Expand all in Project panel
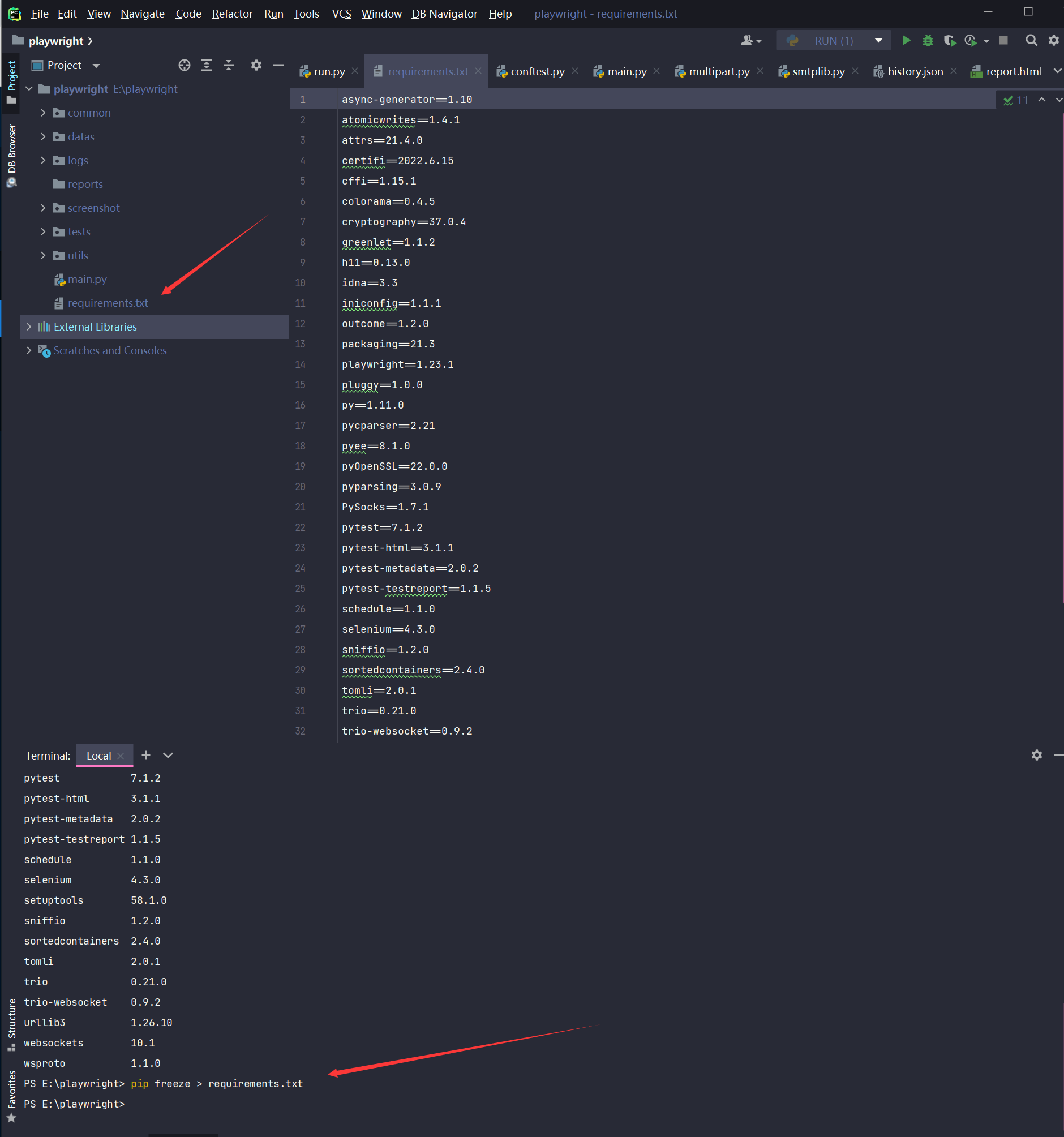1064x1137 pixels. point(207,65)
